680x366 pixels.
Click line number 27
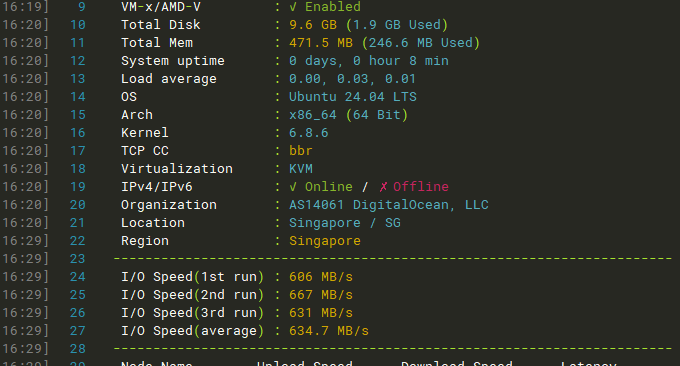78,331
